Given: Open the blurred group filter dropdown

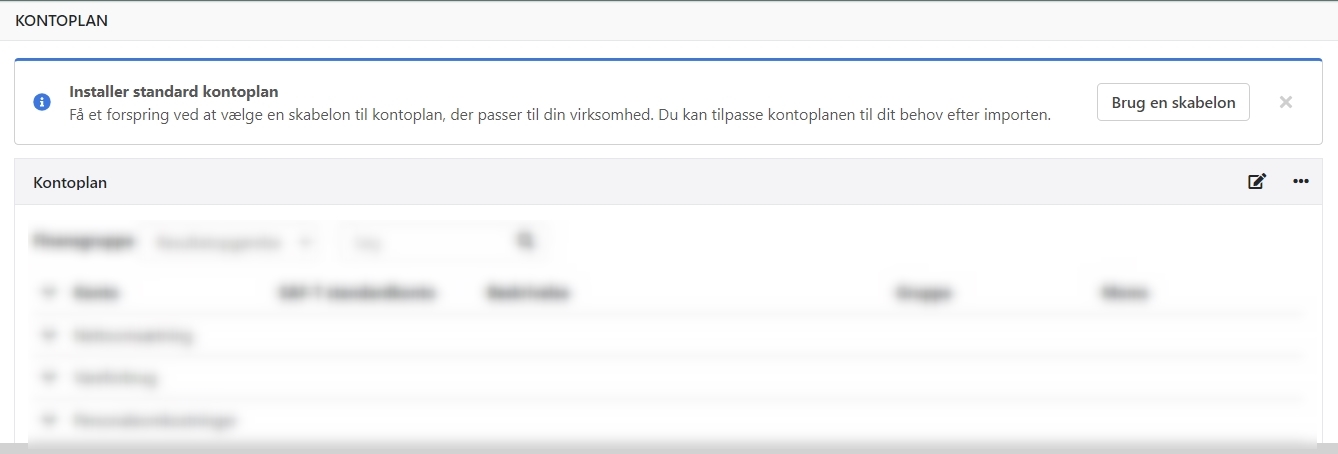Looking at the screenshot, I should 231,242.
